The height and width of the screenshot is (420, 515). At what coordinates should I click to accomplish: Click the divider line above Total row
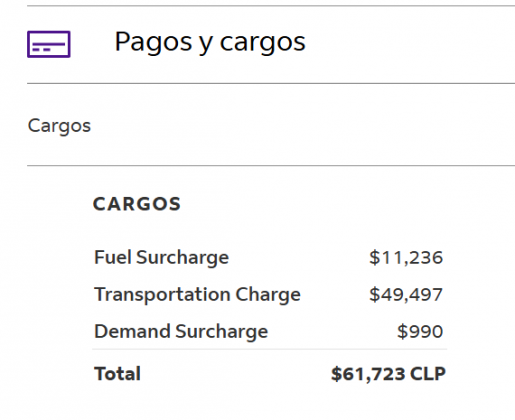tap(269, 349)
